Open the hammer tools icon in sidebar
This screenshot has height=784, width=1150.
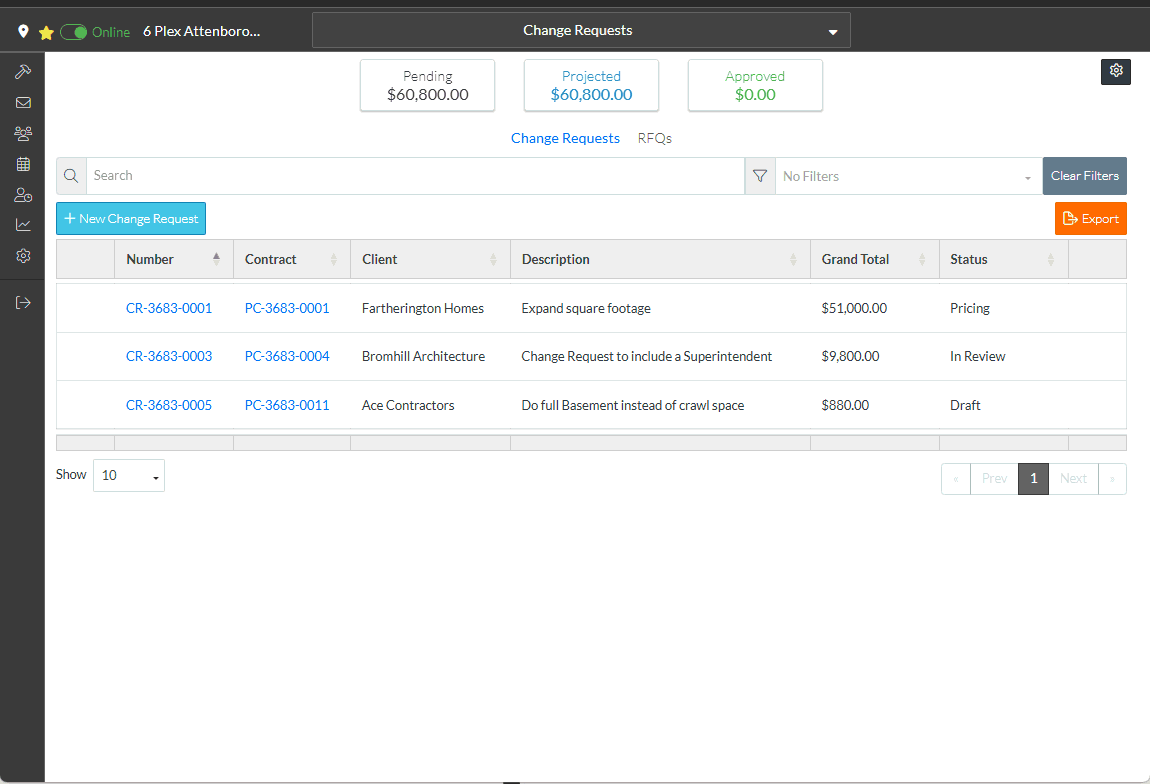pos(23,72)
